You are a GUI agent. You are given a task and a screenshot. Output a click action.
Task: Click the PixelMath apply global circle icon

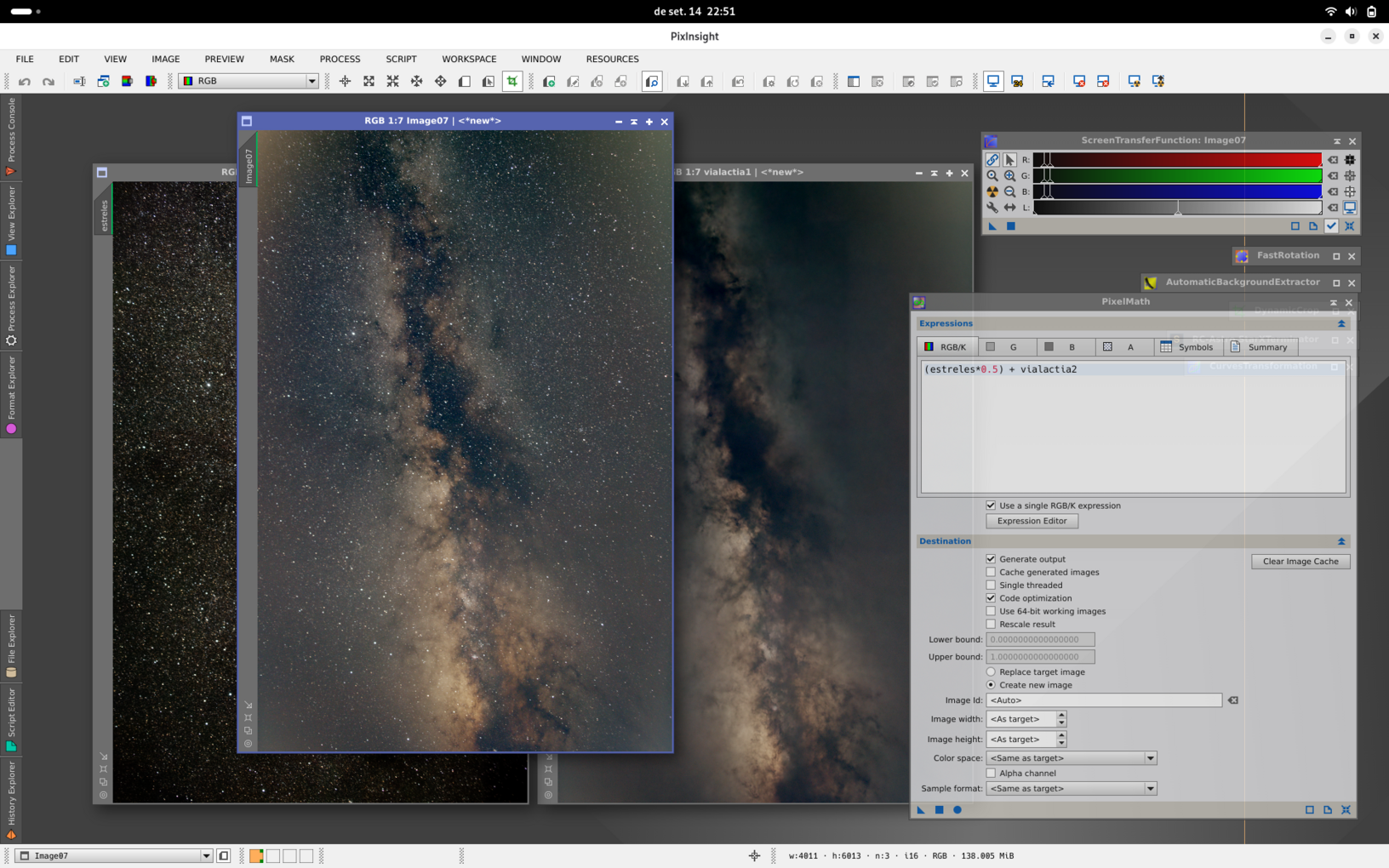957,810
